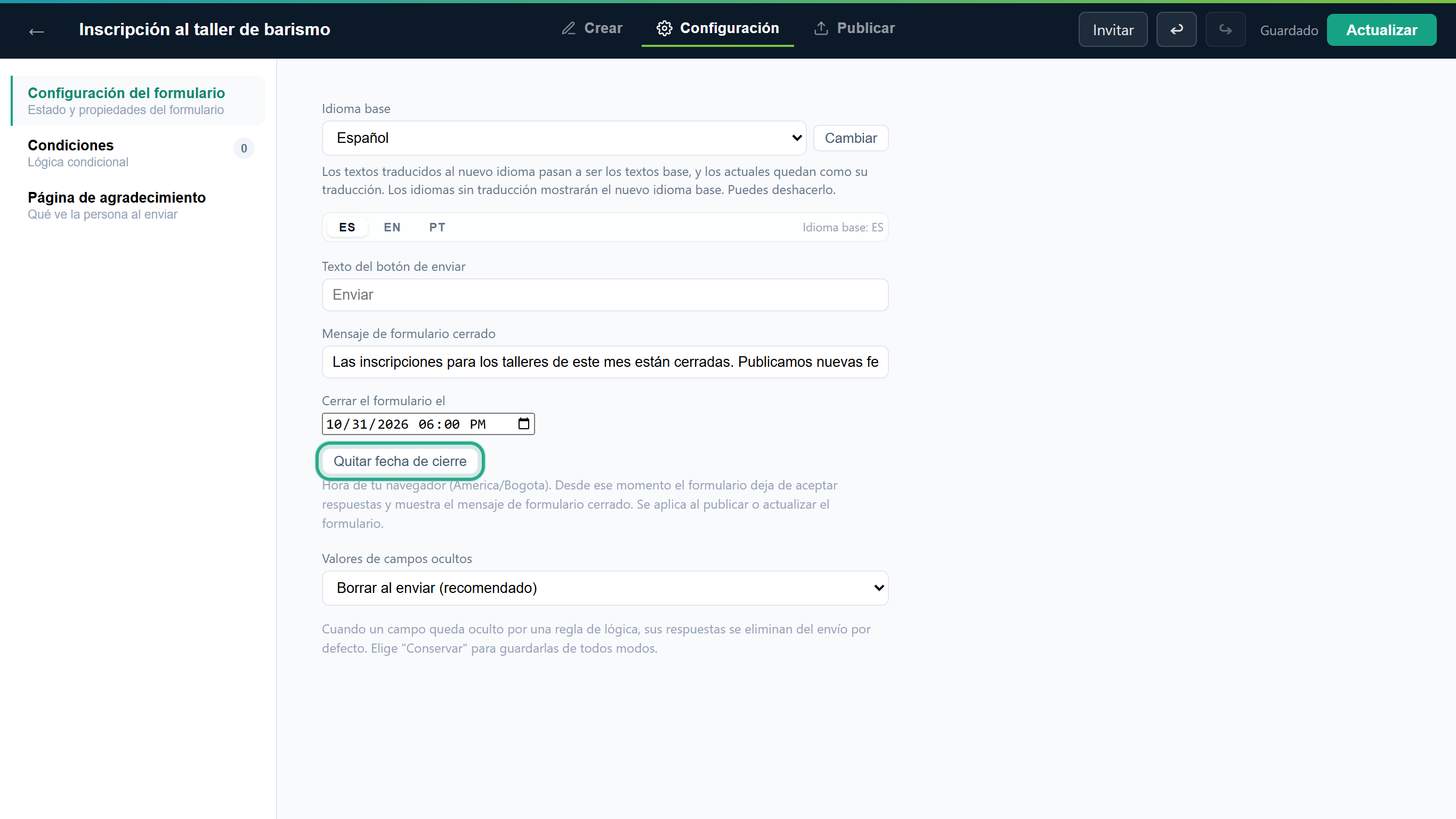Click the close date and time input
This screenshot has width=1456, height=819.
[x=428, y=424]
